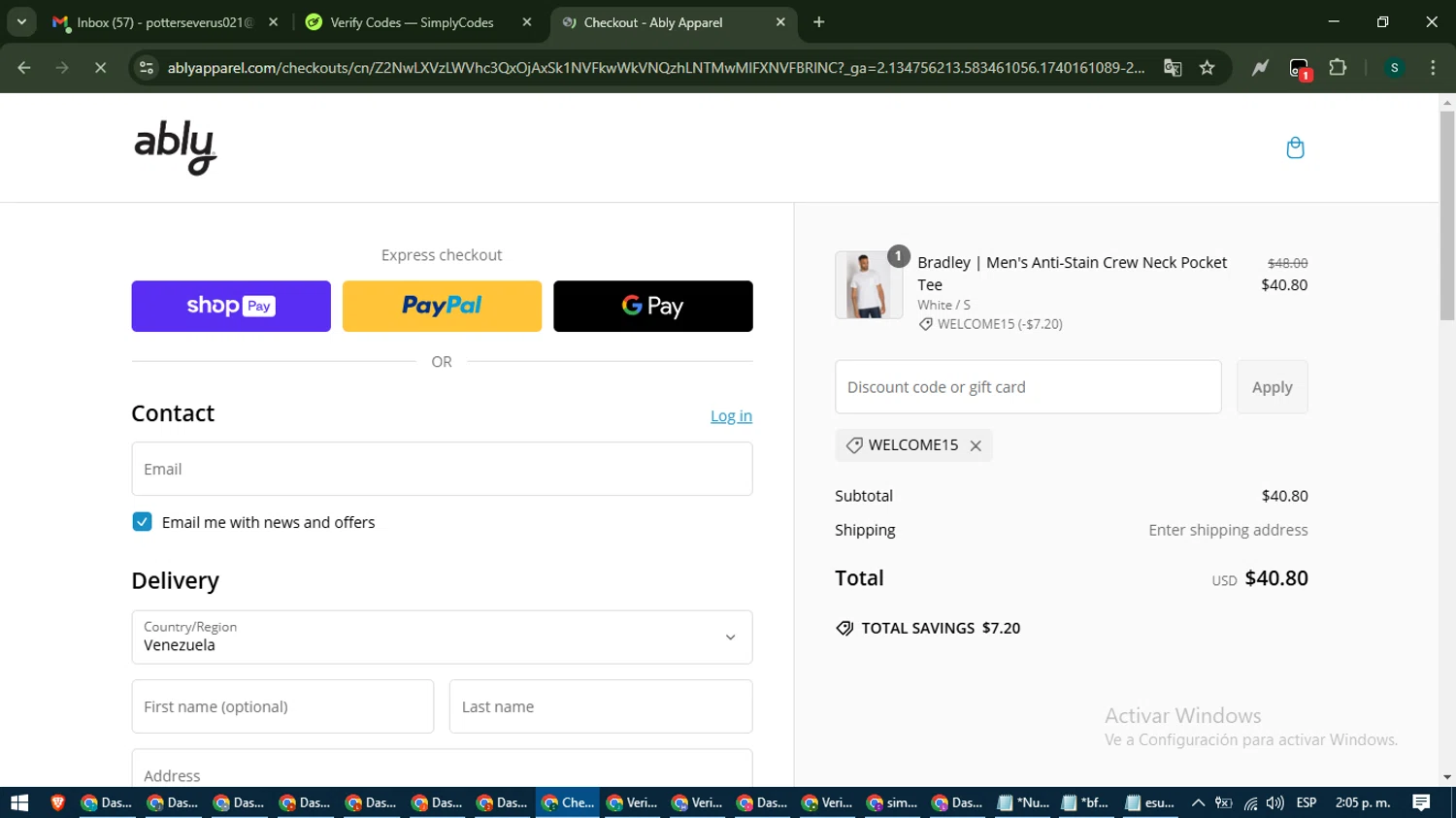This screenshot has width=1456, height=818.
Task: Select the Checkout - Ably Apparel tab
Action: pos(653,22)
